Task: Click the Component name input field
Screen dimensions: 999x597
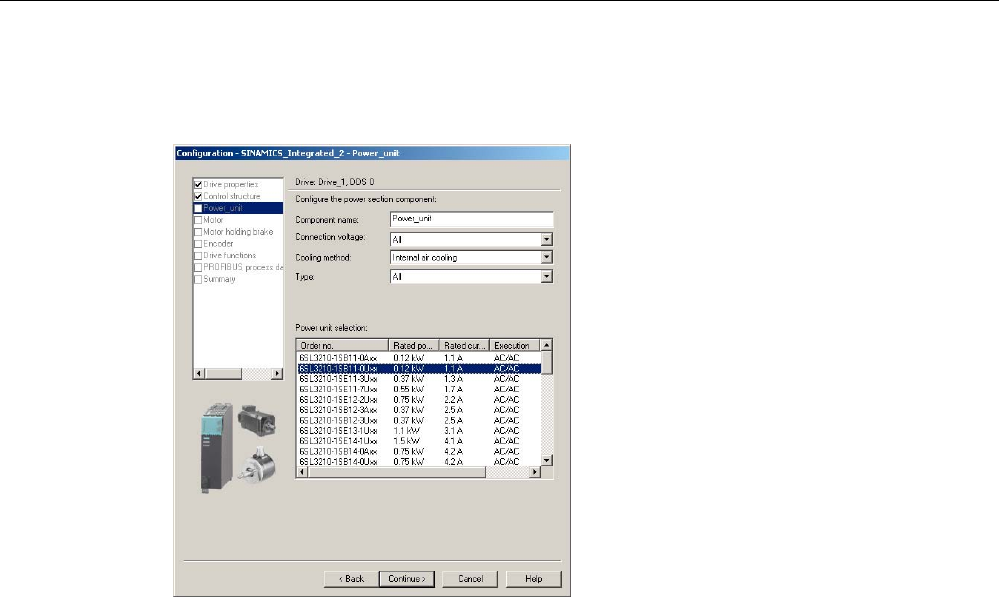Action: click(471, 219)
